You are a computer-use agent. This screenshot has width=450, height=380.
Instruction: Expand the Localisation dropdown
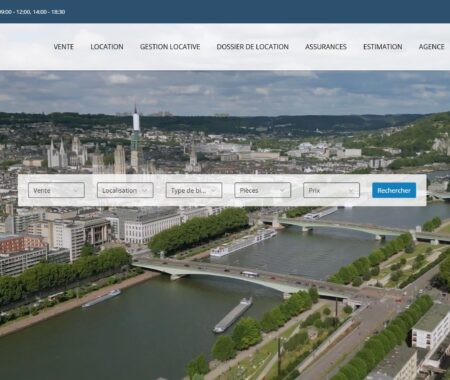[125, 190]
